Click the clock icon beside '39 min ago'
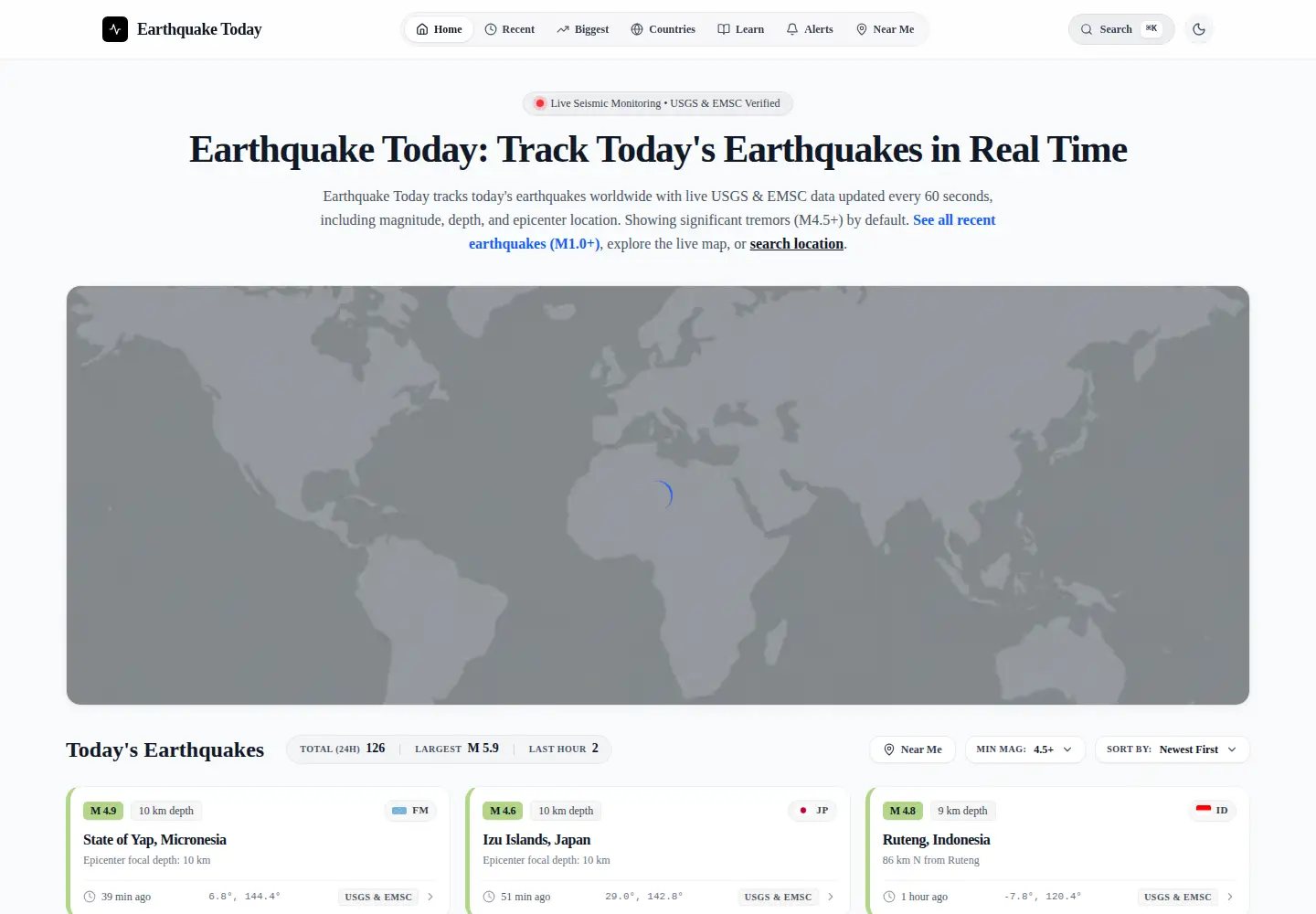Image resolution: width=1316 pixels, height=914 pixels. click(90, 897)
